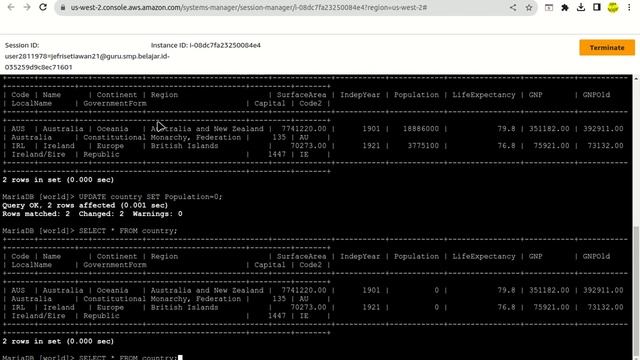This screenshot has height=360, width=640.
Task: Toggle the browser side panel icon
Action: tap(597, 7)
